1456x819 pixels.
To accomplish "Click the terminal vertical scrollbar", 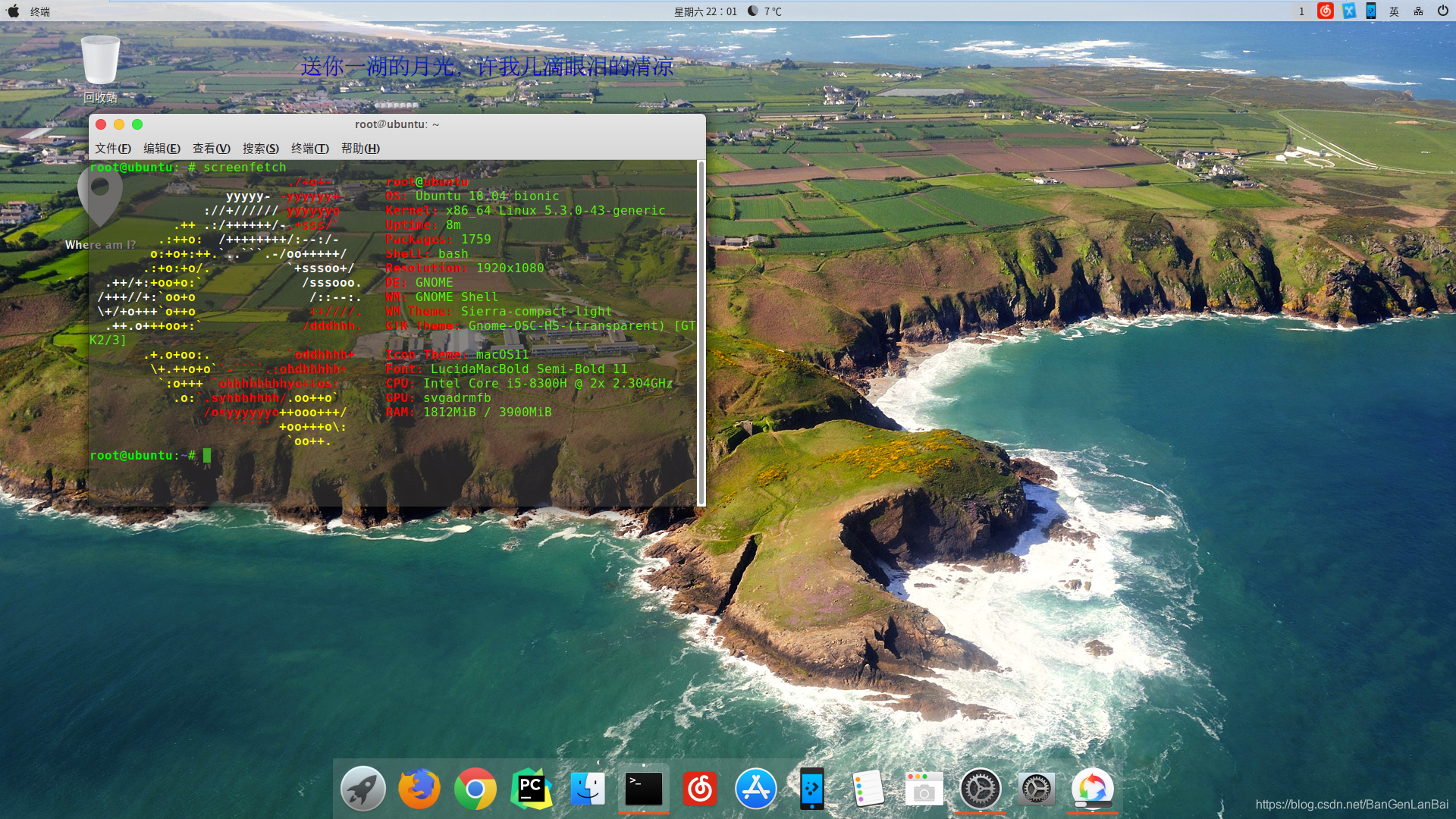I will pos(701,332).
